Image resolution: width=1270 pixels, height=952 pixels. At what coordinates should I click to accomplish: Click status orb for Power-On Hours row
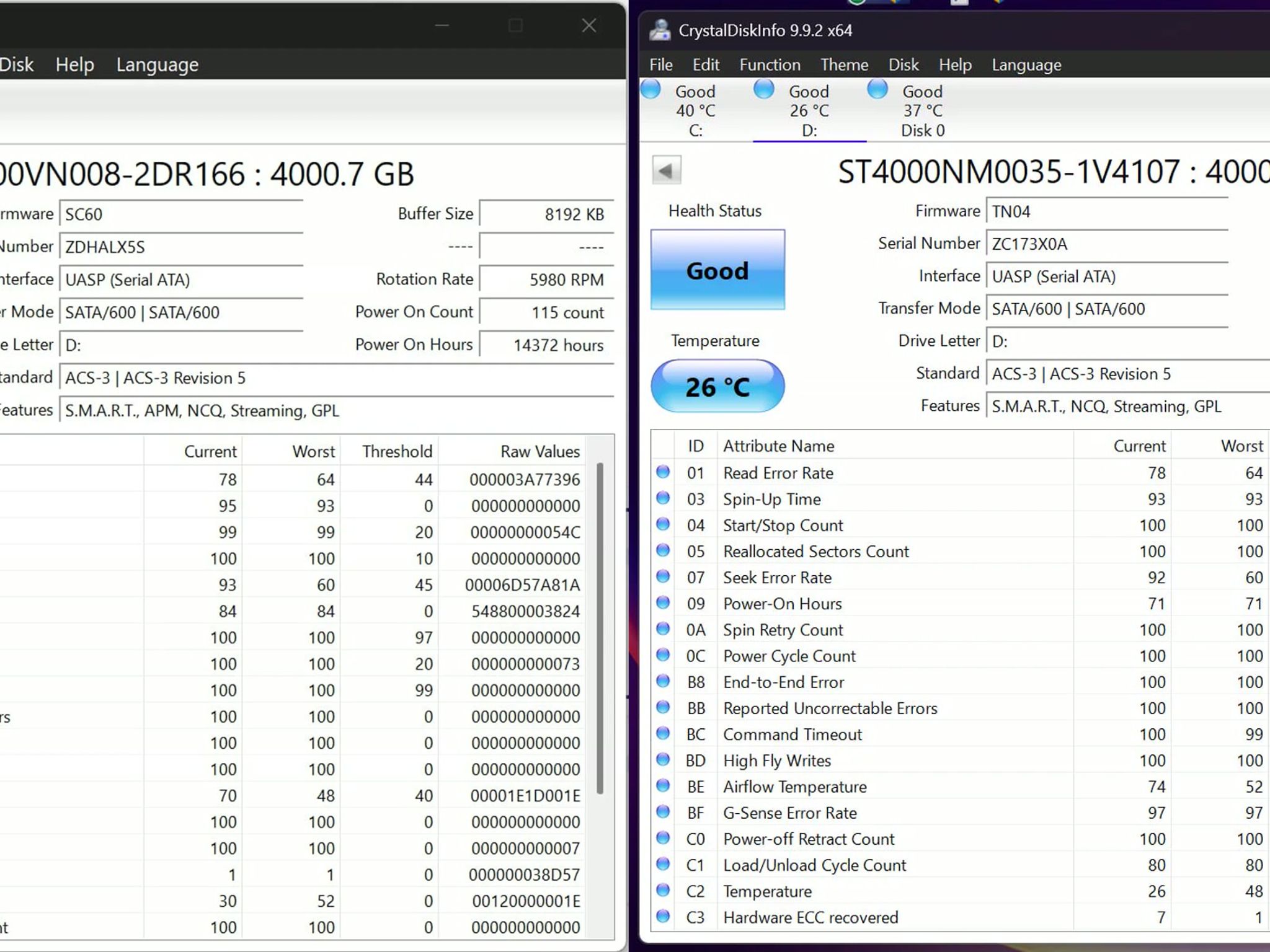tap(663, 602)
